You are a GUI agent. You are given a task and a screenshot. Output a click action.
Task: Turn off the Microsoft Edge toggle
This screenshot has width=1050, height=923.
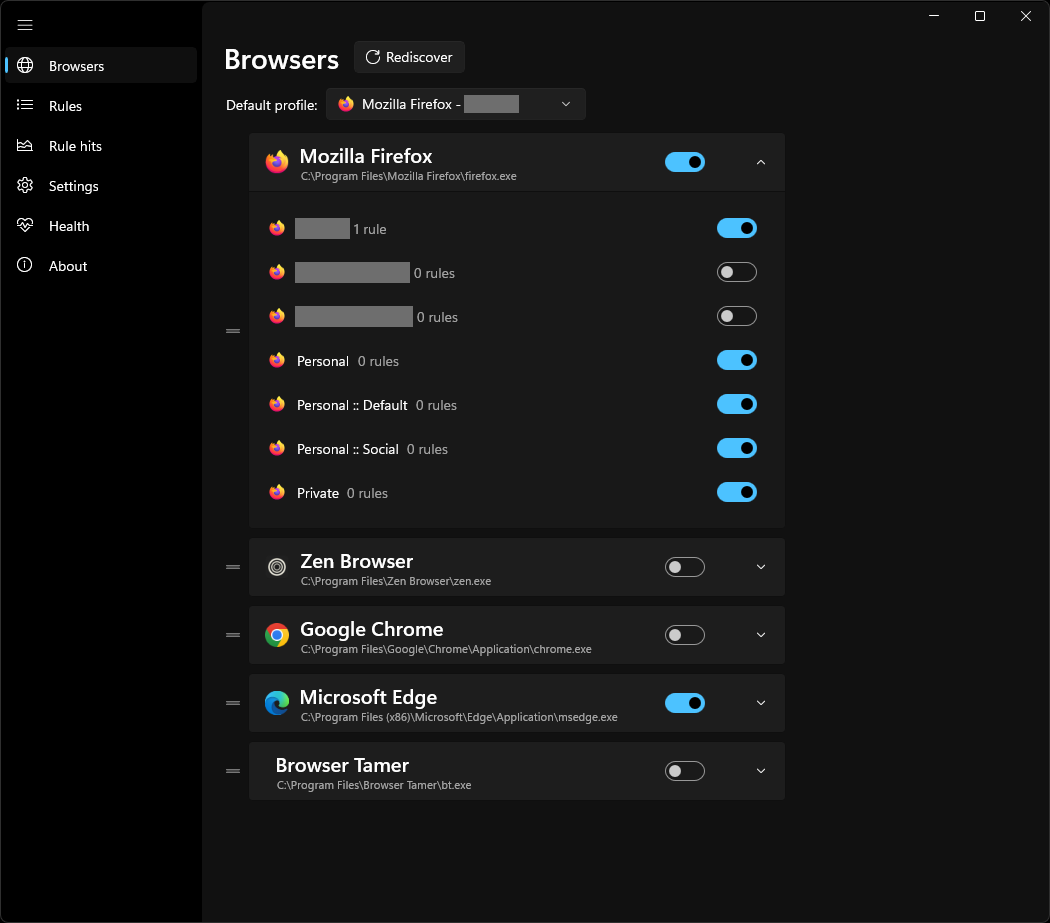pos(684,703)
